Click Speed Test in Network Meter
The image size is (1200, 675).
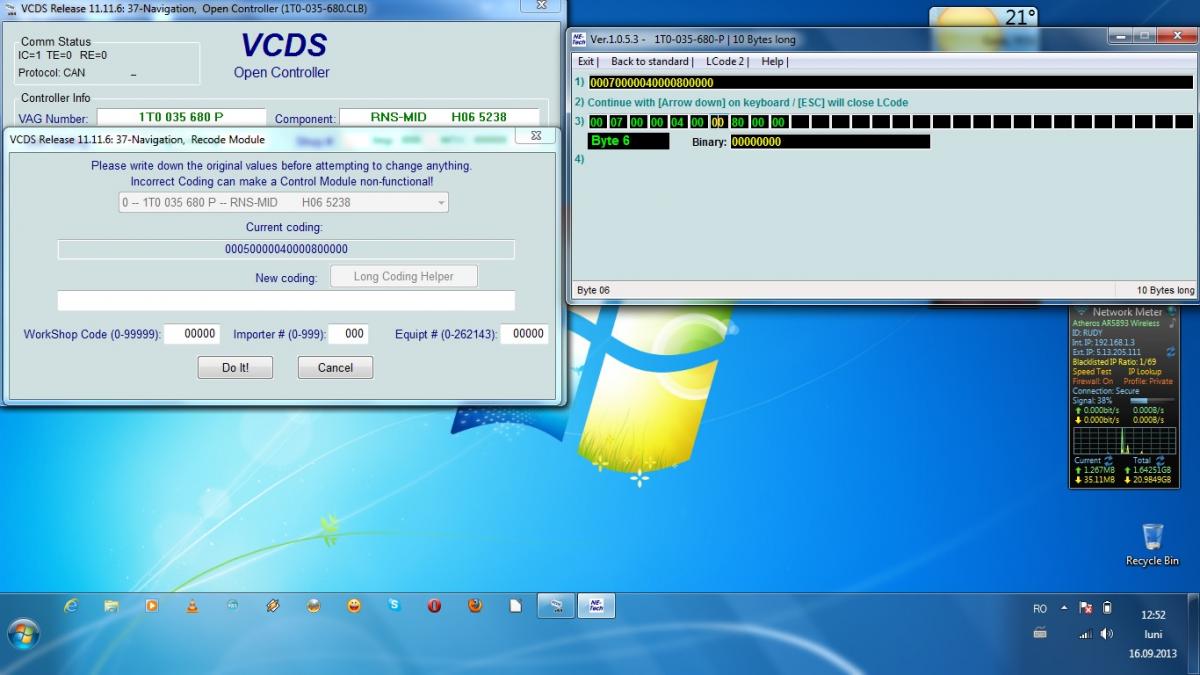point(1092,371)
